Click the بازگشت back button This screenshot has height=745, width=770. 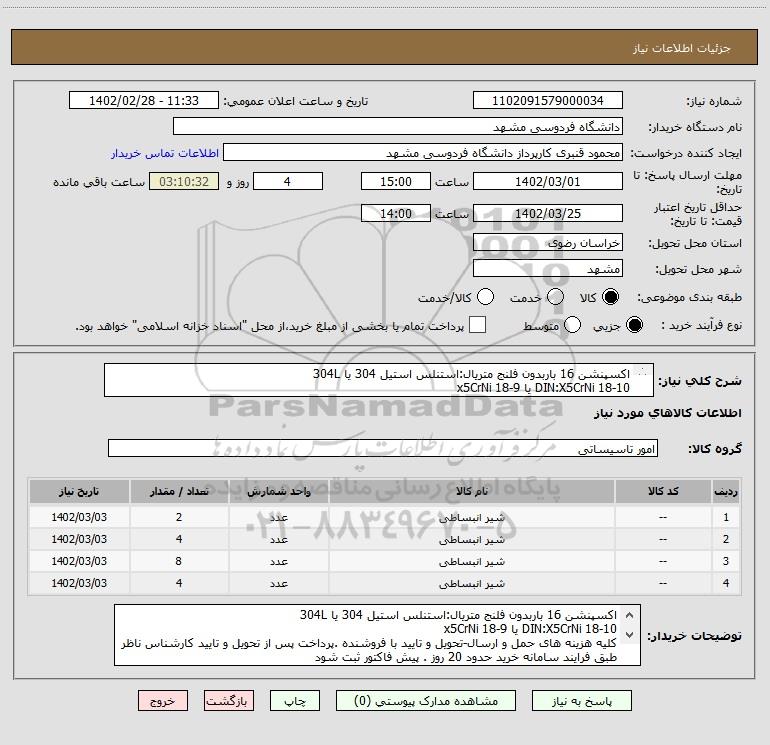click(x=229, y=701)
